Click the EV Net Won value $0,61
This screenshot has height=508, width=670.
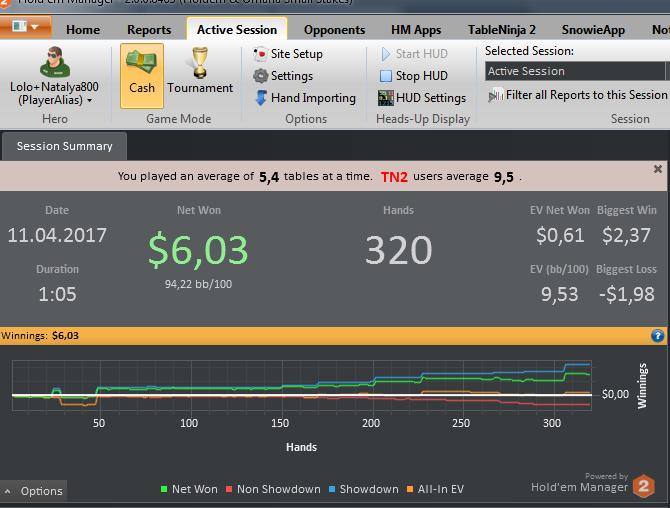click(560, 235)
